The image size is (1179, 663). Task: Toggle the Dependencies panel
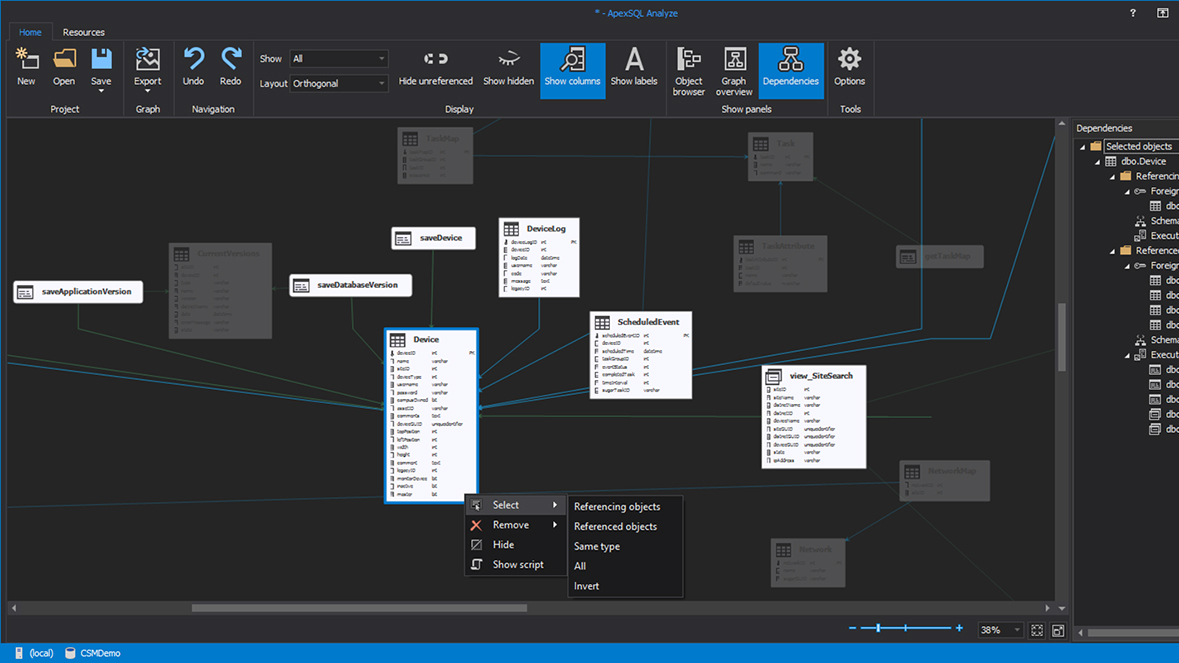[791, 71]
